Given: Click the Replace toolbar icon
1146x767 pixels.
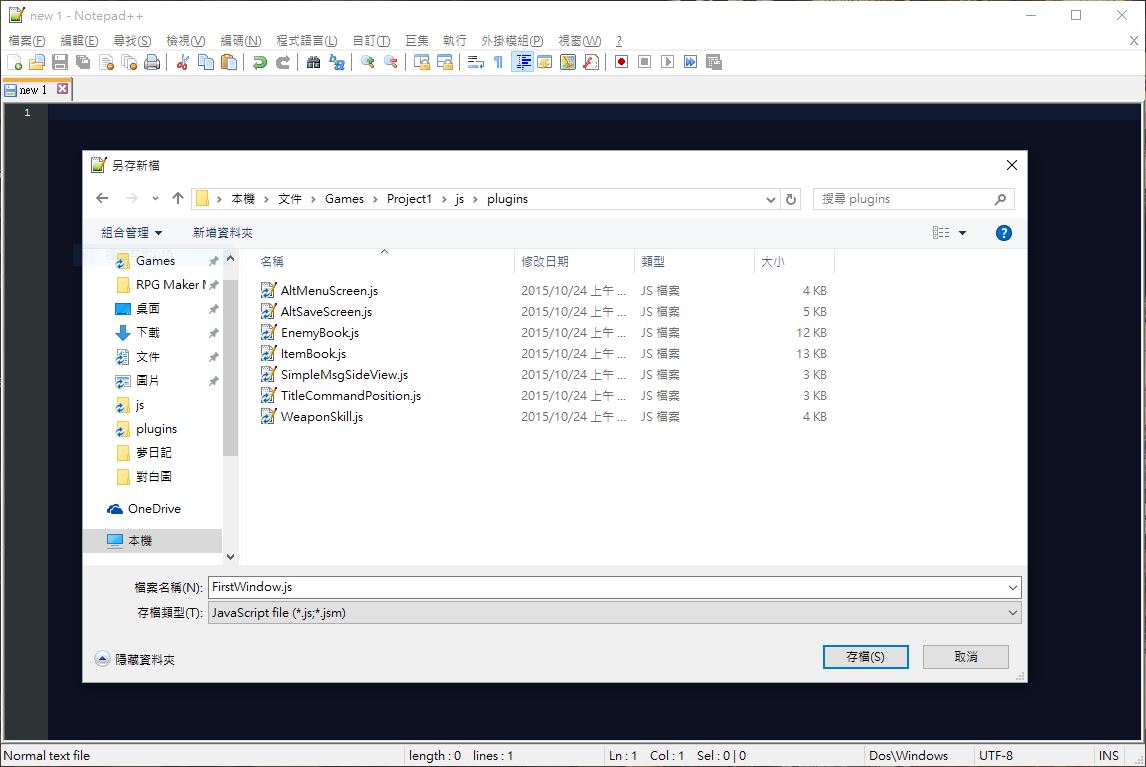Looking at the screenshot, I should [x=337, y=62].
